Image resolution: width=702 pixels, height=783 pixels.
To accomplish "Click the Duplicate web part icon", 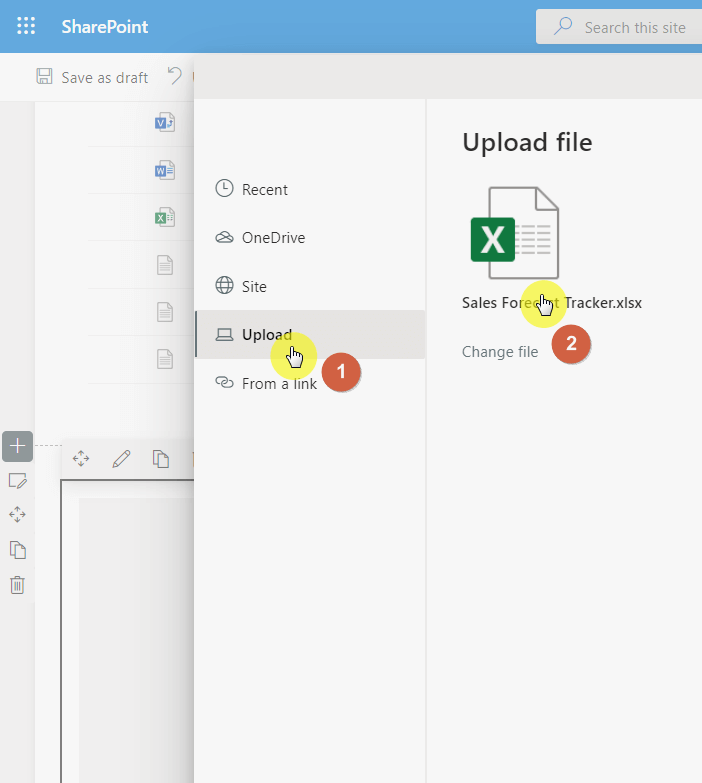I will 161,458.
